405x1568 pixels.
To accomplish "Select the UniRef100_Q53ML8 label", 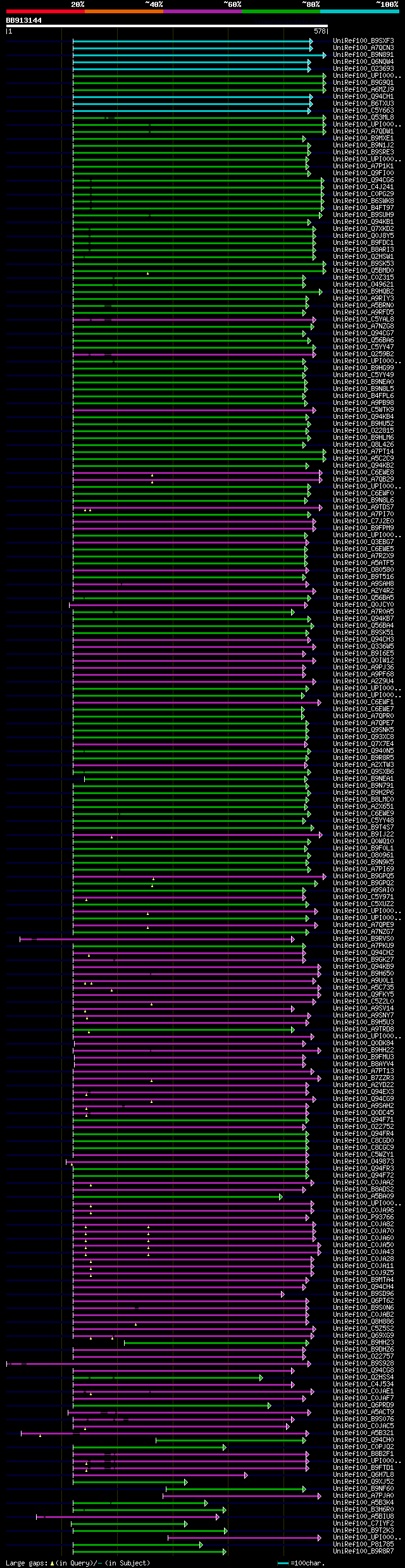I will 363,118.
